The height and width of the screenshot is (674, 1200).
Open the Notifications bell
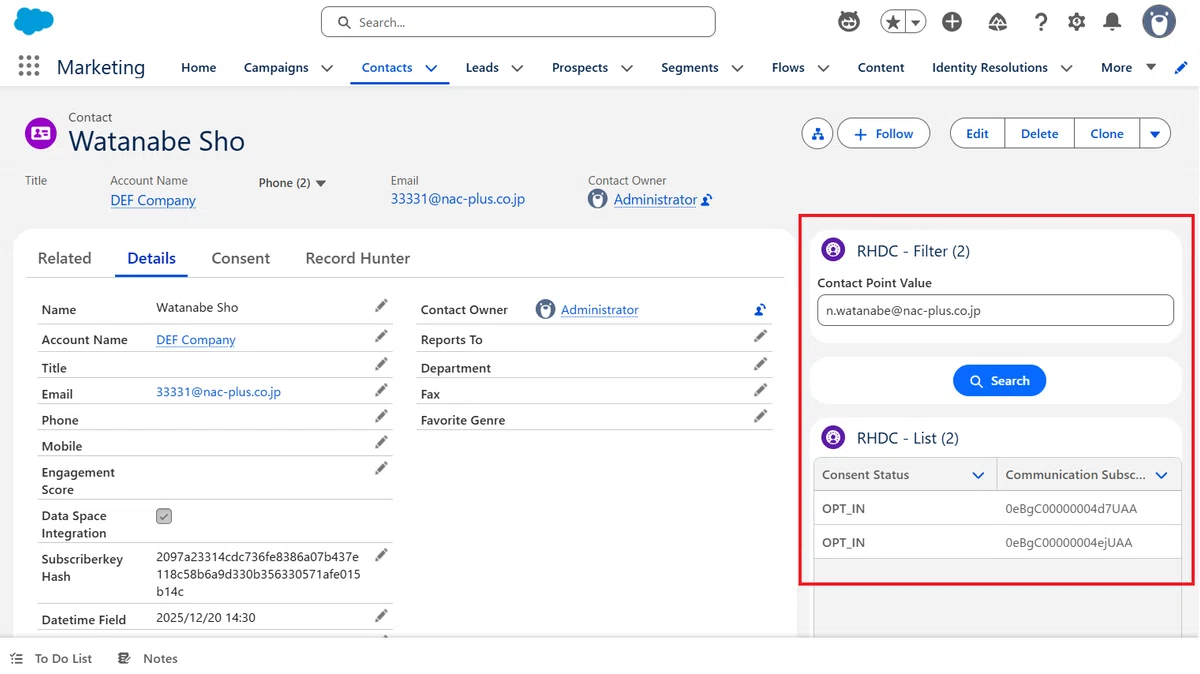coord(1112,21)
